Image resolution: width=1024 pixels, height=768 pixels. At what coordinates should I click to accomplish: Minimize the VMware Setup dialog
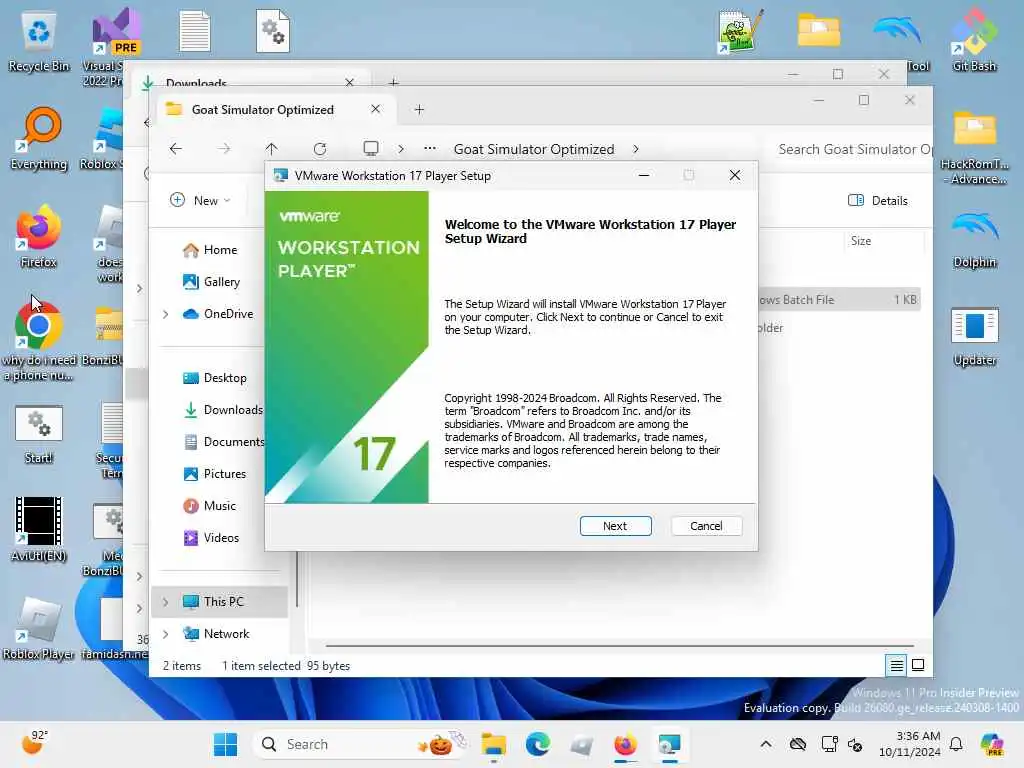(x=644, y=175)
